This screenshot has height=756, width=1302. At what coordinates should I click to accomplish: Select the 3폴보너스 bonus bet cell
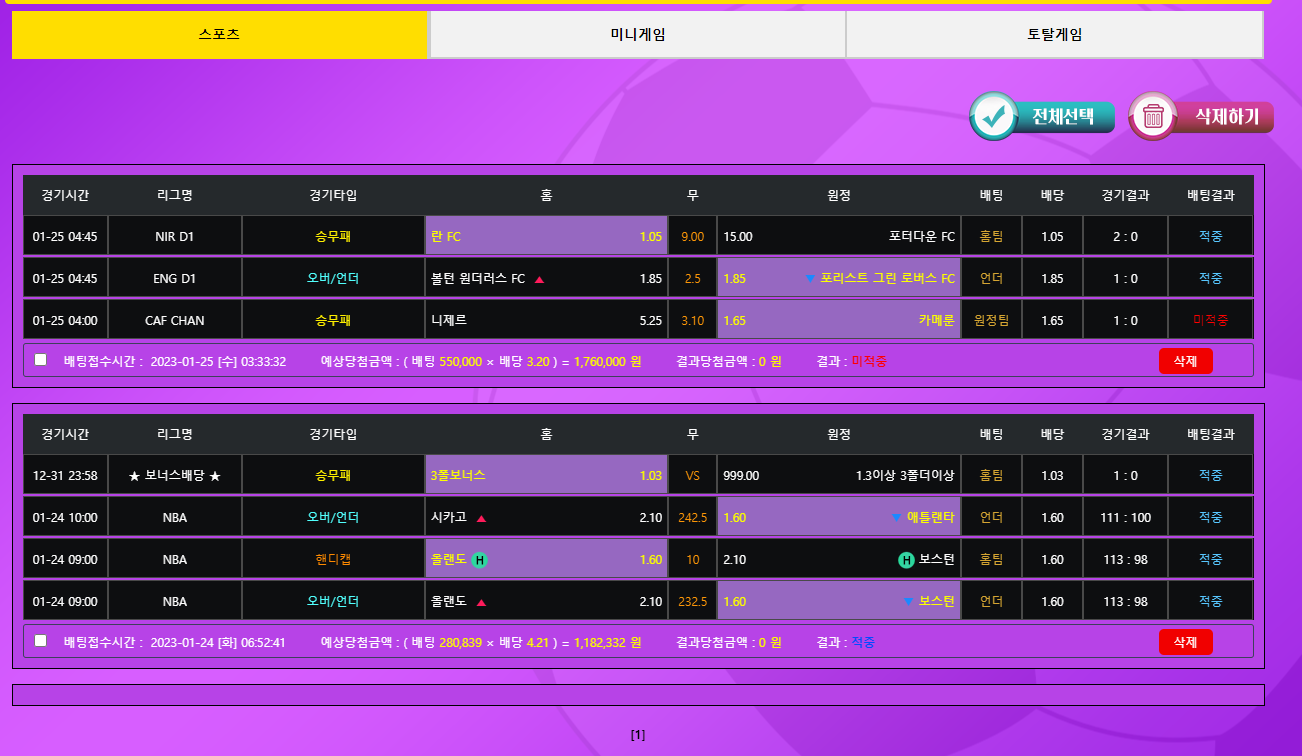[x=546, y=476]
